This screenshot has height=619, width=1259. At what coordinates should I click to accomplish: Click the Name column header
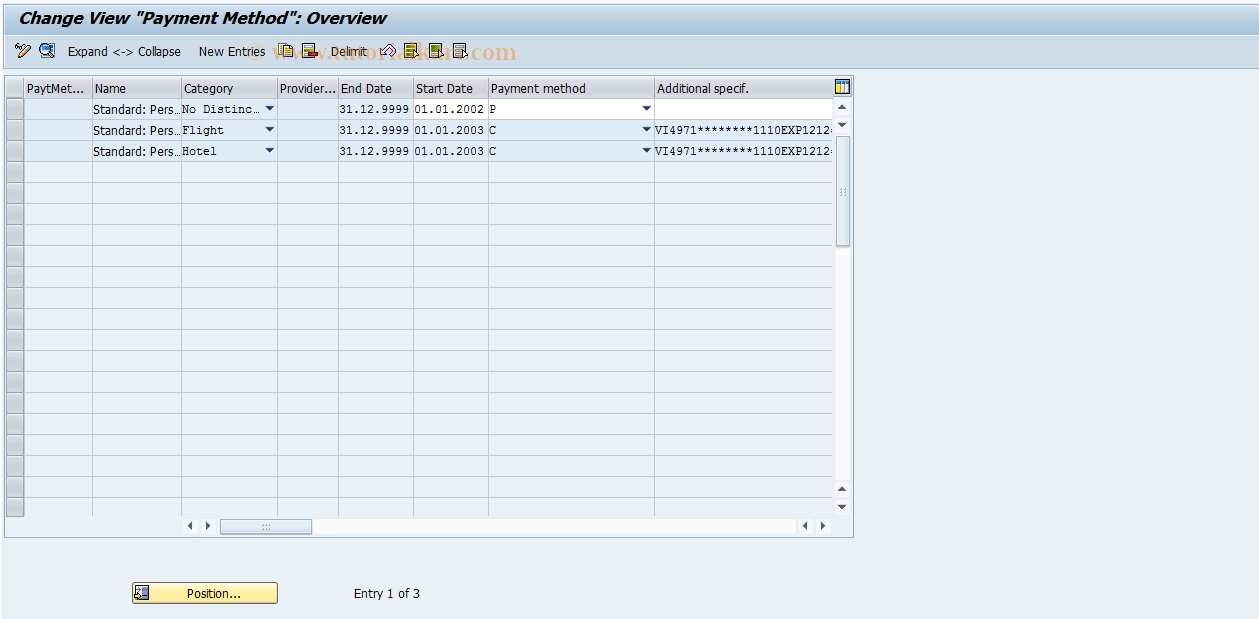[x=137, y=88]
